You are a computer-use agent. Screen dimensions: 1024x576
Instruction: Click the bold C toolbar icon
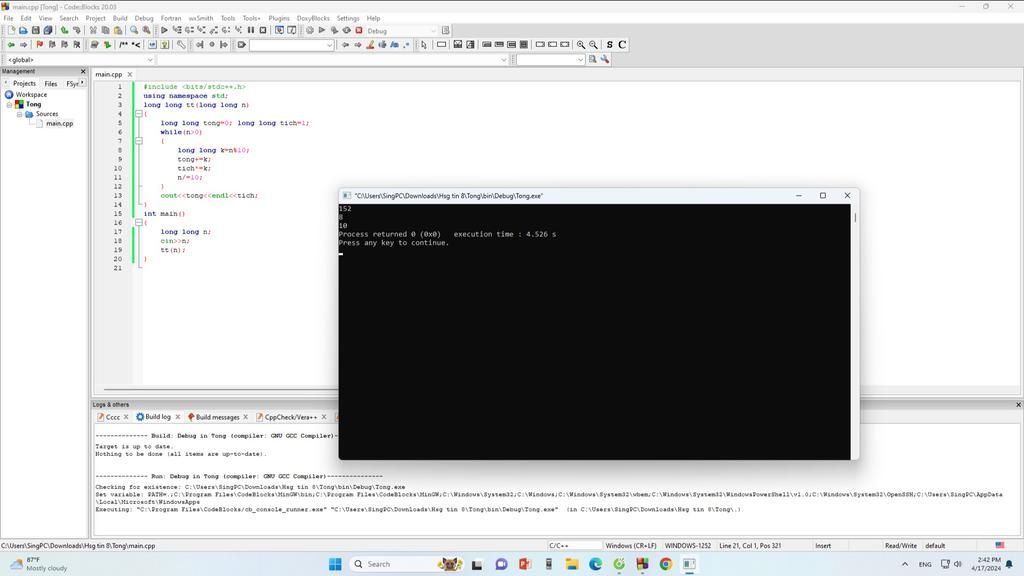[622, 44]
